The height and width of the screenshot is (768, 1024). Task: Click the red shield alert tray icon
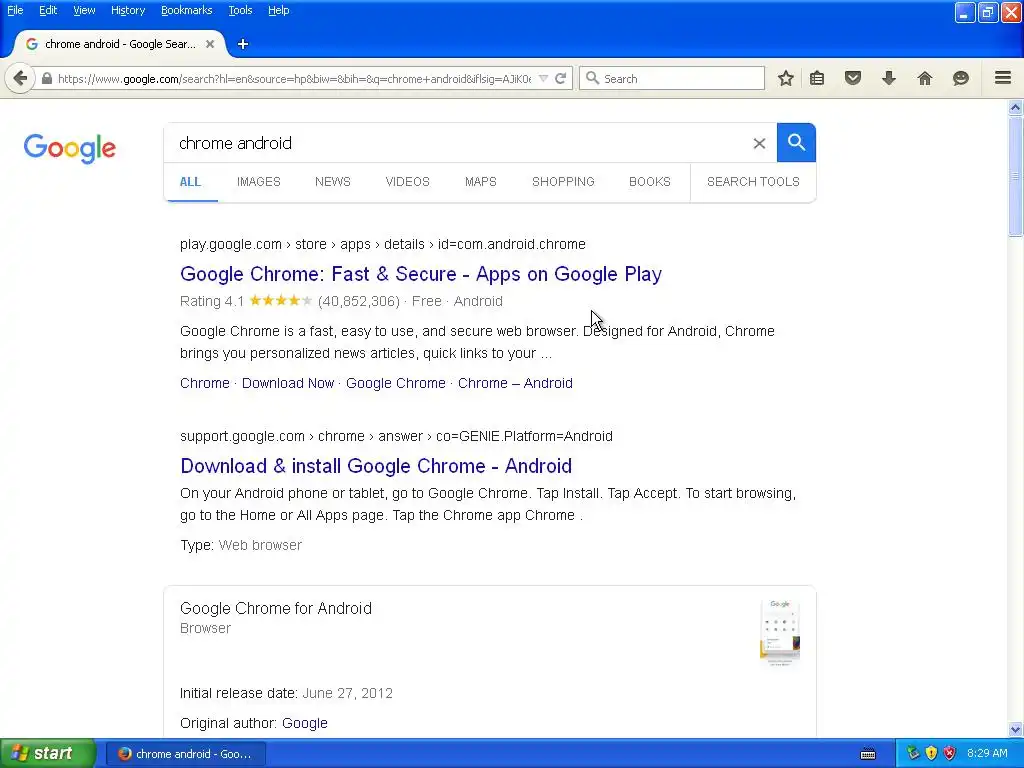[950, 754]
